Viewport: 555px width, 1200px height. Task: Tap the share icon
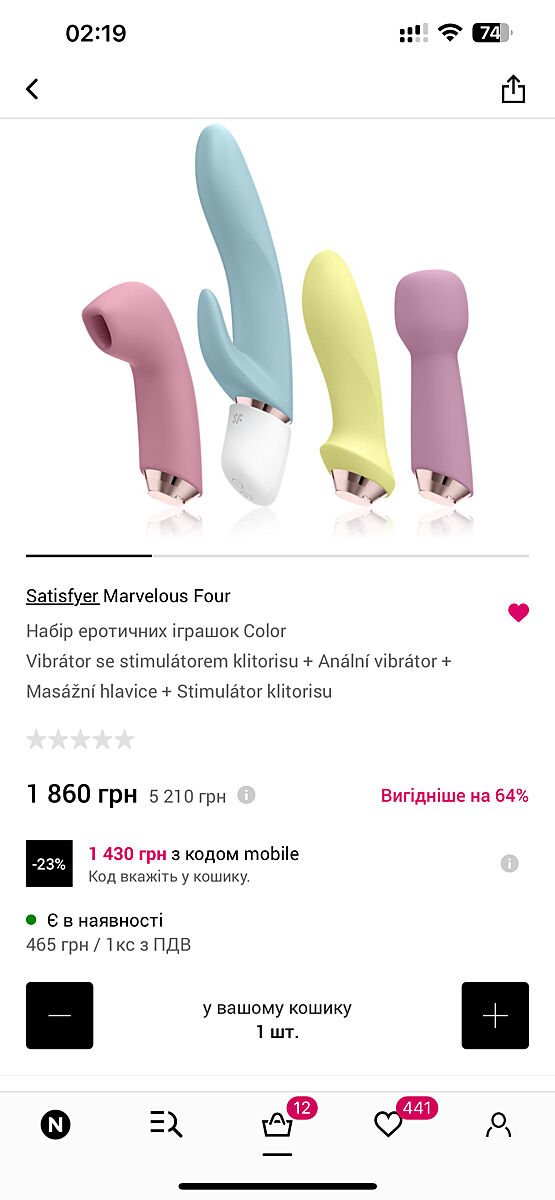tap(513, 89)
